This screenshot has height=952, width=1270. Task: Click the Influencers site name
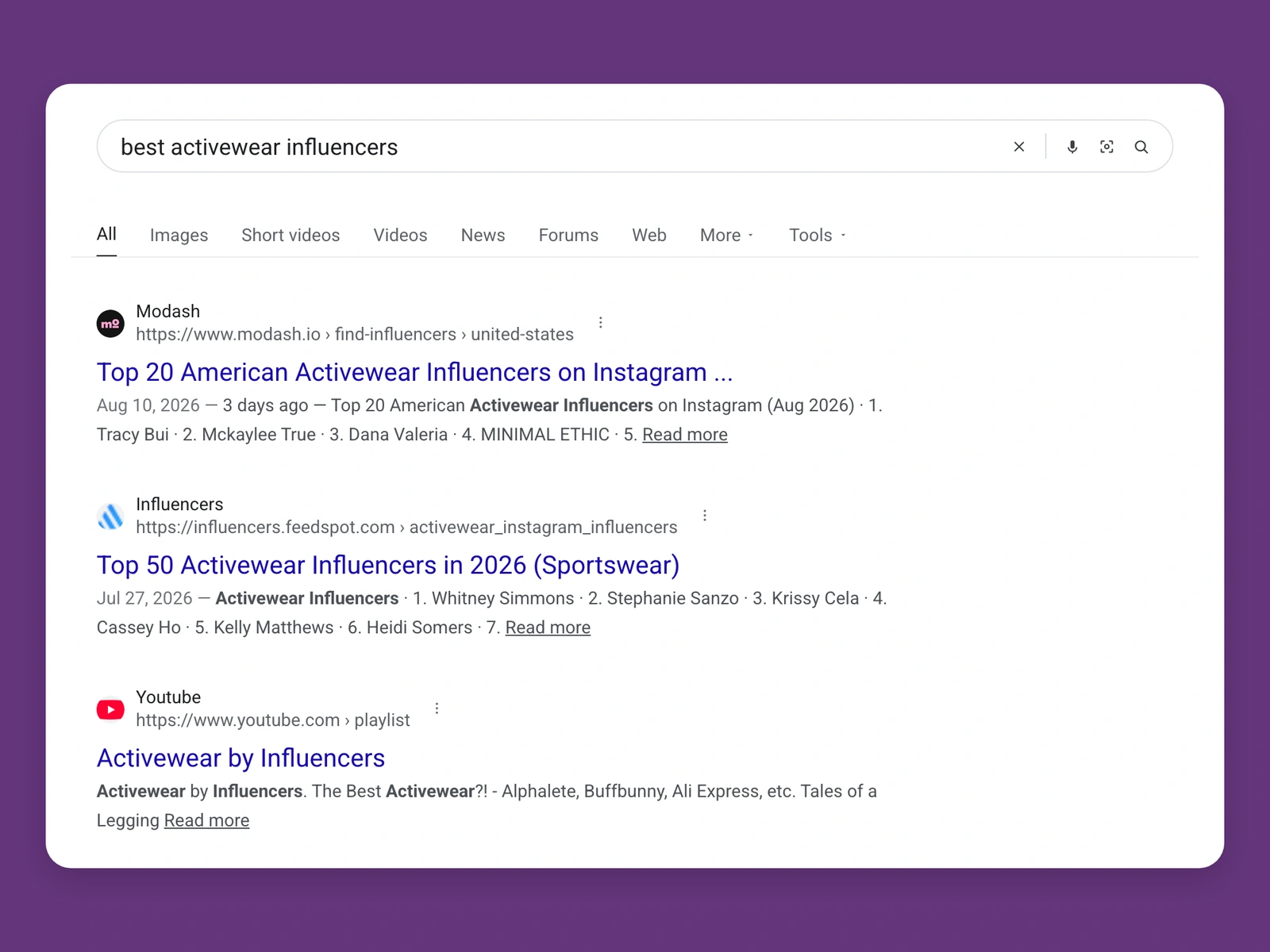(179, 504)
